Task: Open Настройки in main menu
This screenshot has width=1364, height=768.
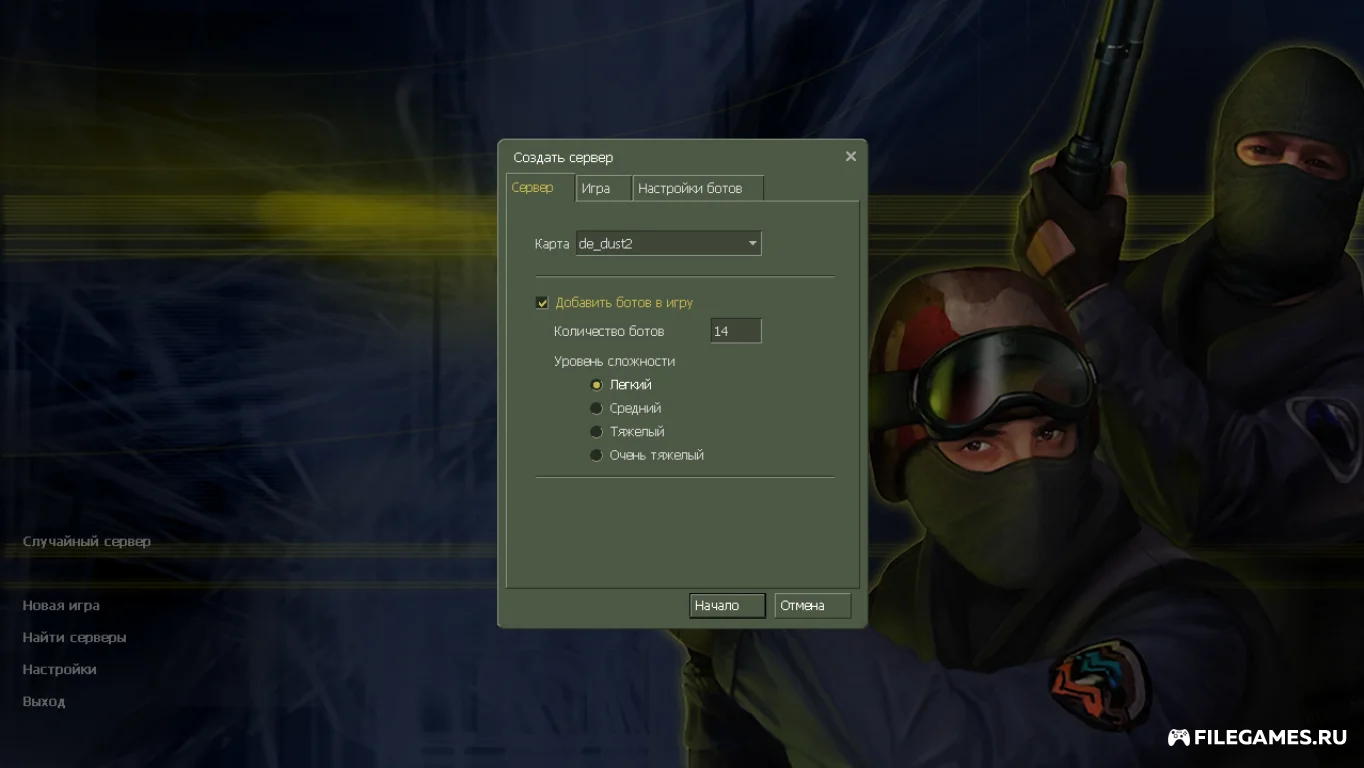Action: click(x=59, y=669)
